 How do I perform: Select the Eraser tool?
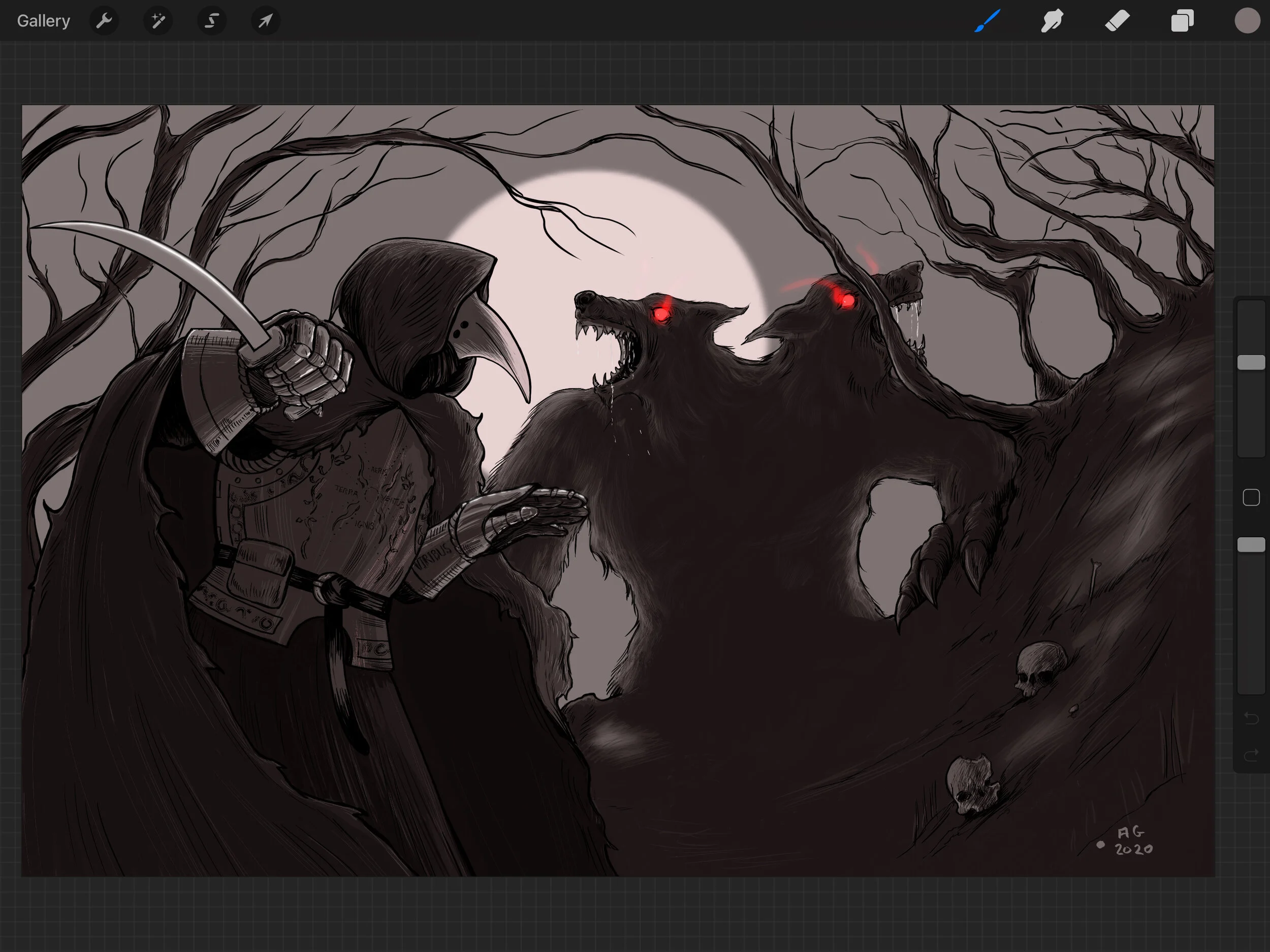pos(1117,21)
